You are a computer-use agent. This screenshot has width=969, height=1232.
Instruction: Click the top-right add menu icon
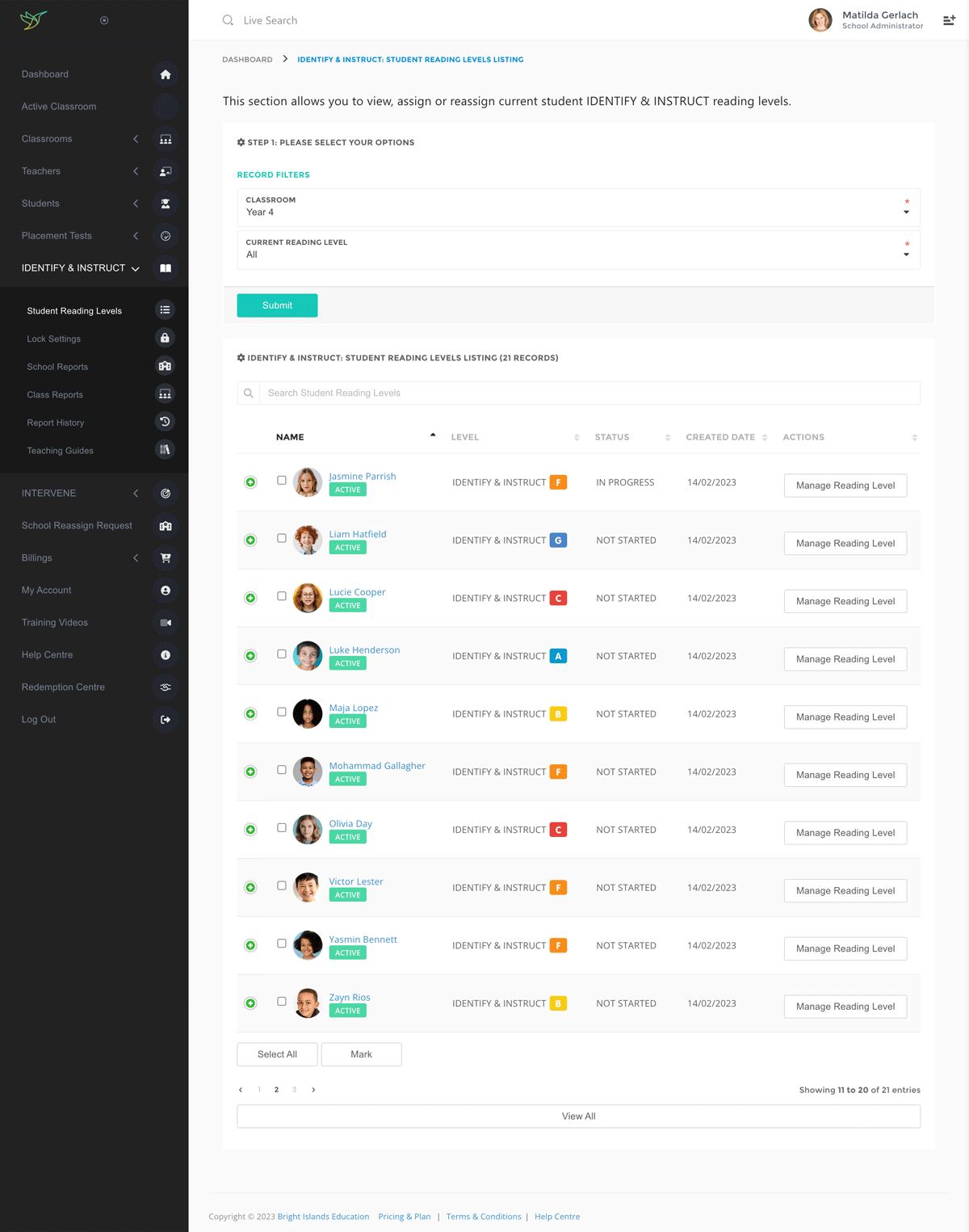949,20
